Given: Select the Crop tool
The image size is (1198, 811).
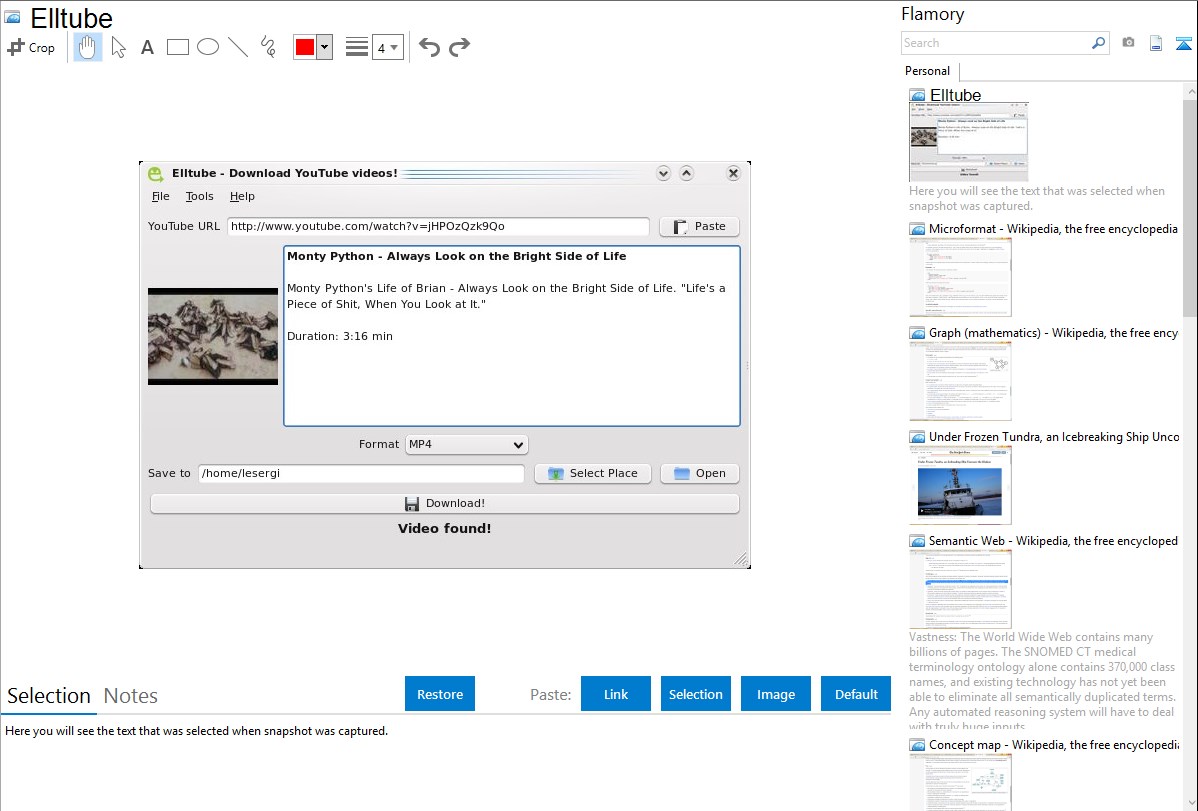Looking at the screenshot, I should (31, 47).
